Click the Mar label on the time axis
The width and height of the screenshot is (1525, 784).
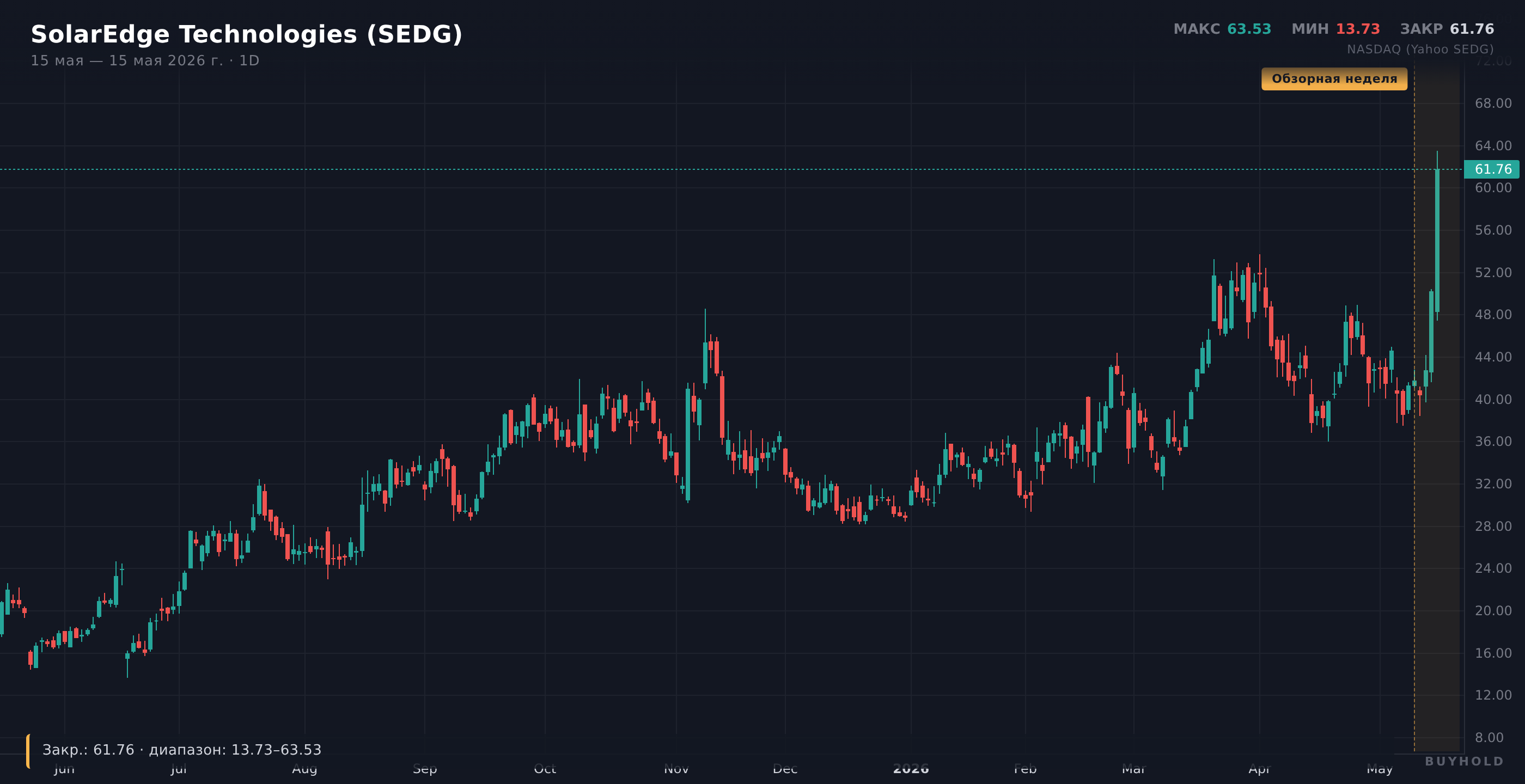point(1134,769)
